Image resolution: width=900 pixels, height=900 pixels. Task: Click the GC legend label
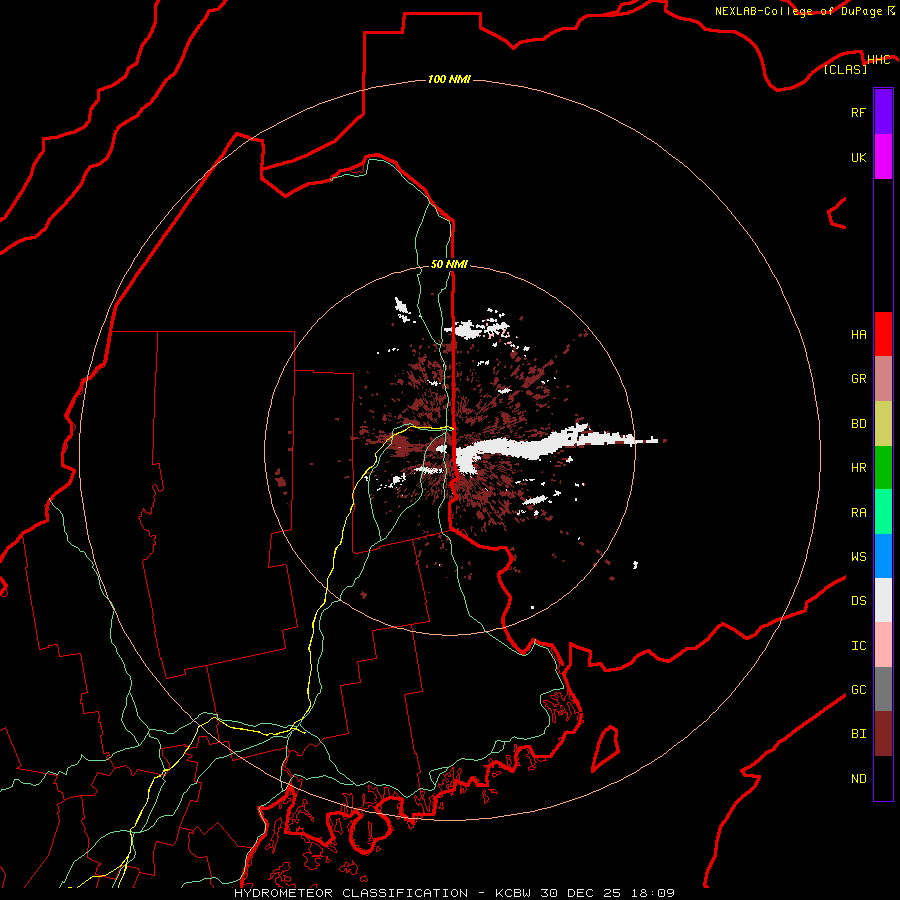coord(858,690)
